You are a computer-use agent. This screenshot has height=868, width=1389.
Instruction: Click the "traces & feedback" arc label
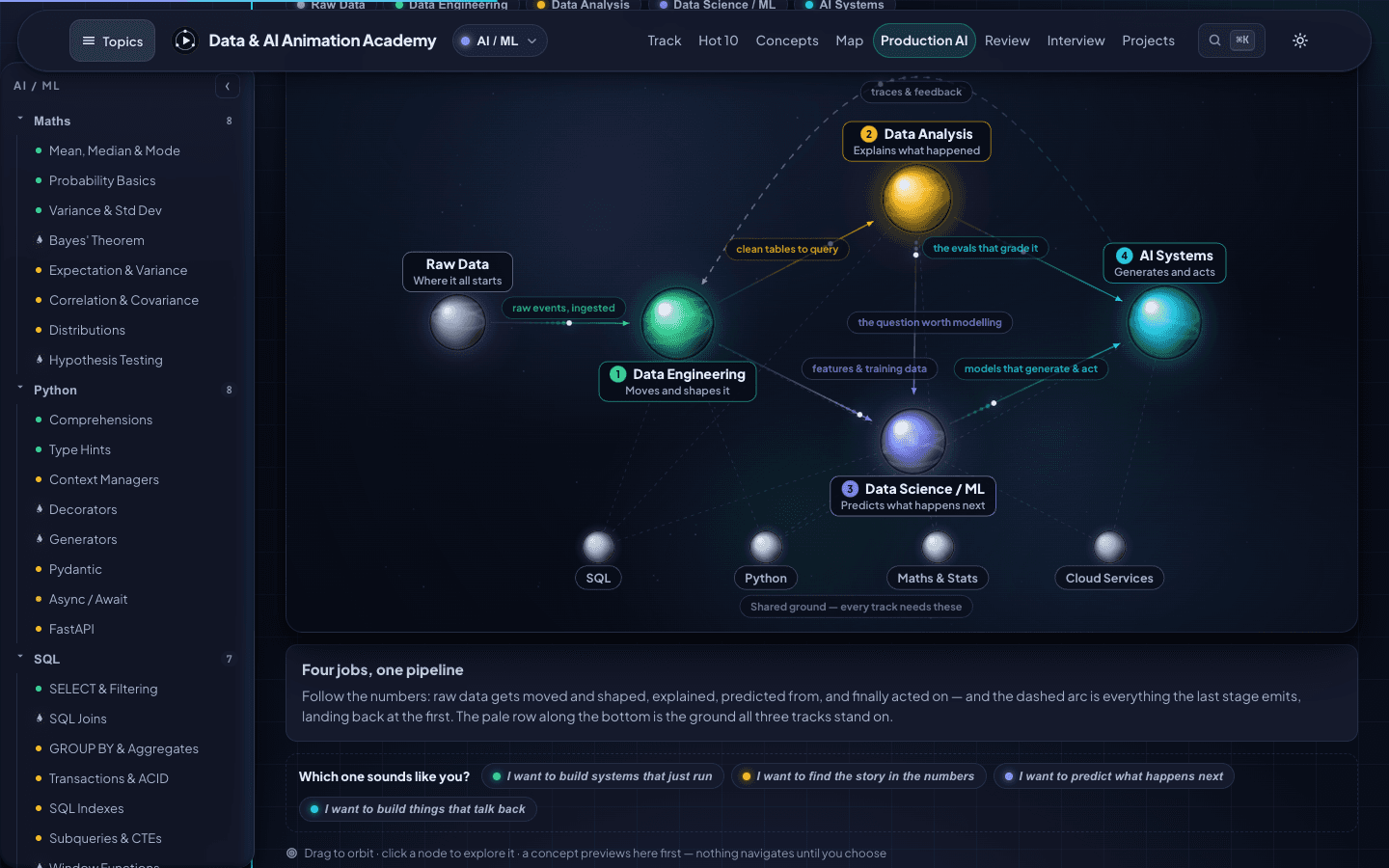point(916,93)
